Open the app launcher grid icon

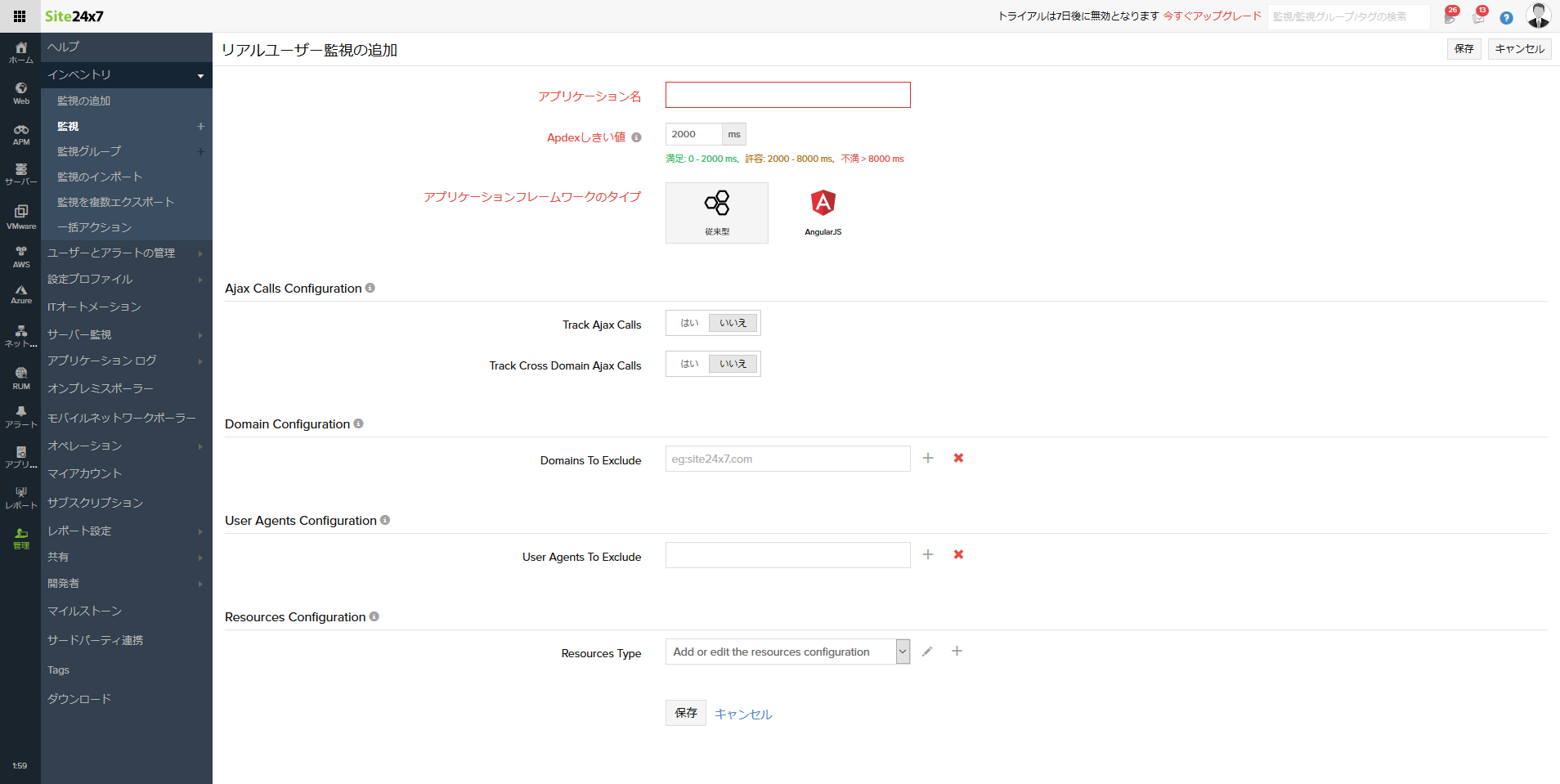click(x=20, y=16)
